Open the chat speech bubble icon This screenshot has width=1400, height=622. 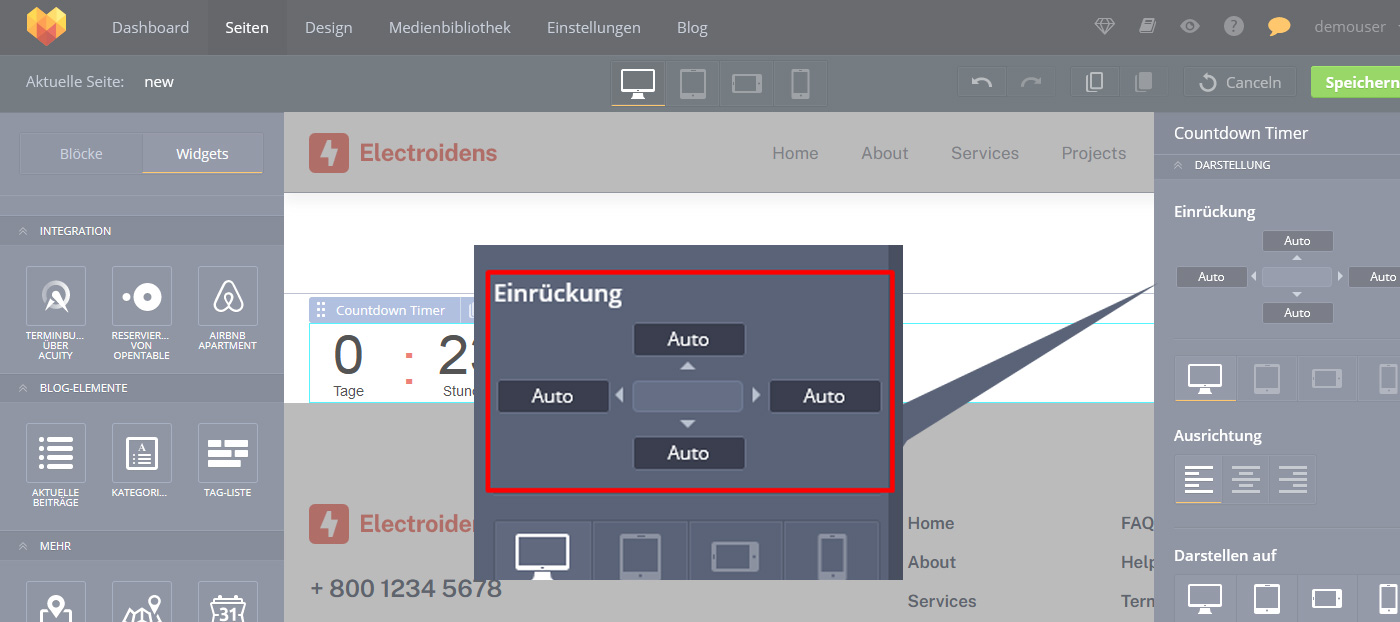[1278, 27]
